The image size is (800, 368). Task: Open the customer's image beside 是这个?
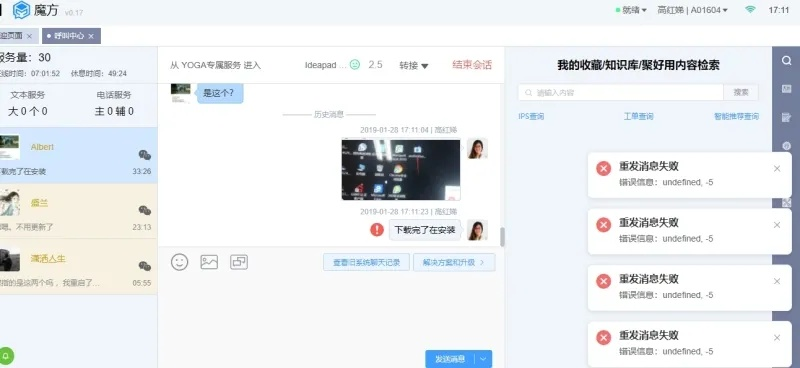(181, 93)
